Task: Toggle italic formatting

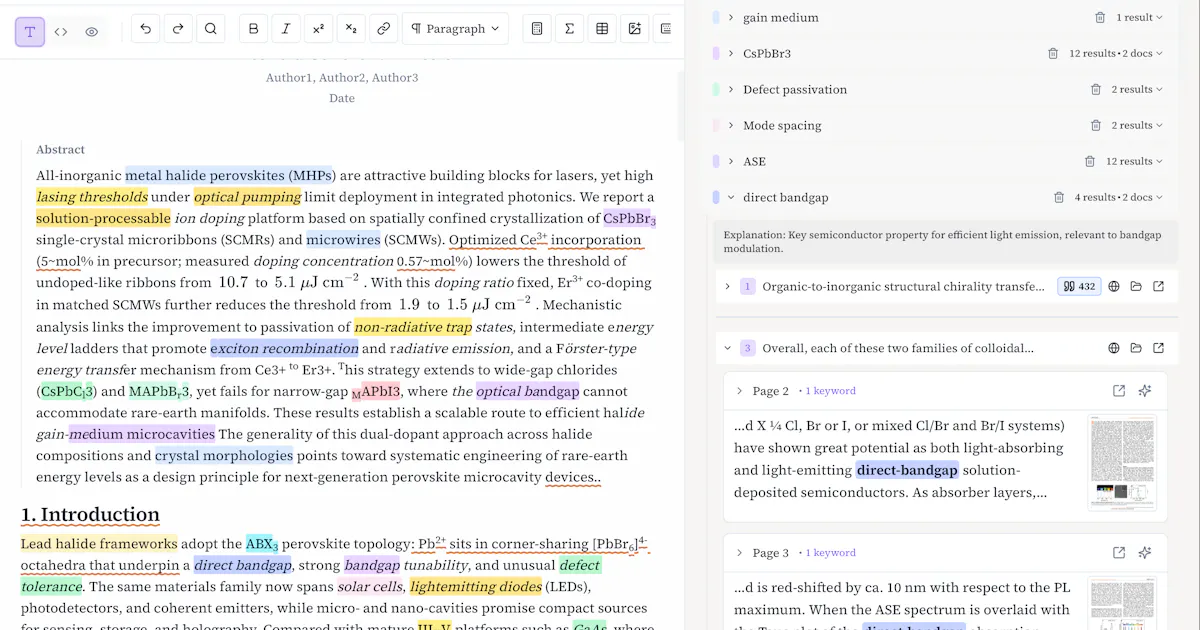Action: point(286,29)
